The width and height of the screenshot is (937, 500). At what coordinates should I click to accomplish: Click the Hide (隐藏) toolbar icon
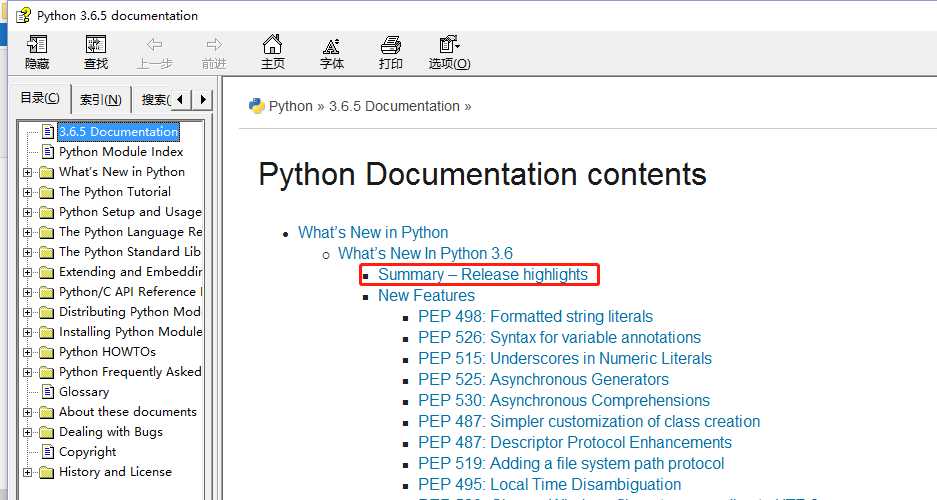click(37, 45)
